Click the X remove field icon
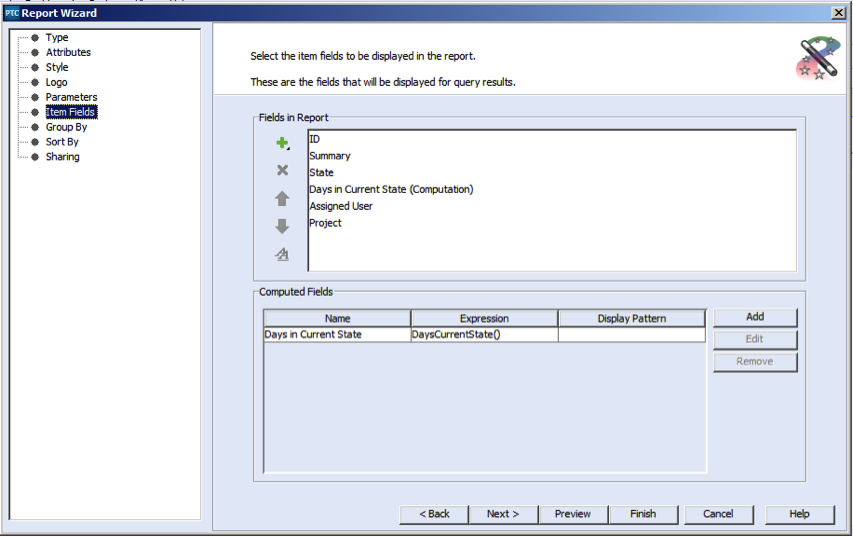 point(282,170)
